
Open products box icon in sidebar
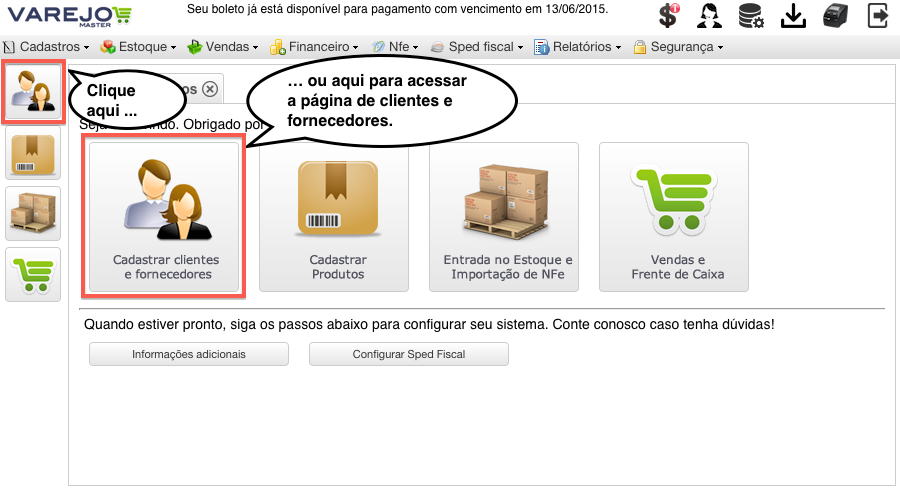(33, 153)
